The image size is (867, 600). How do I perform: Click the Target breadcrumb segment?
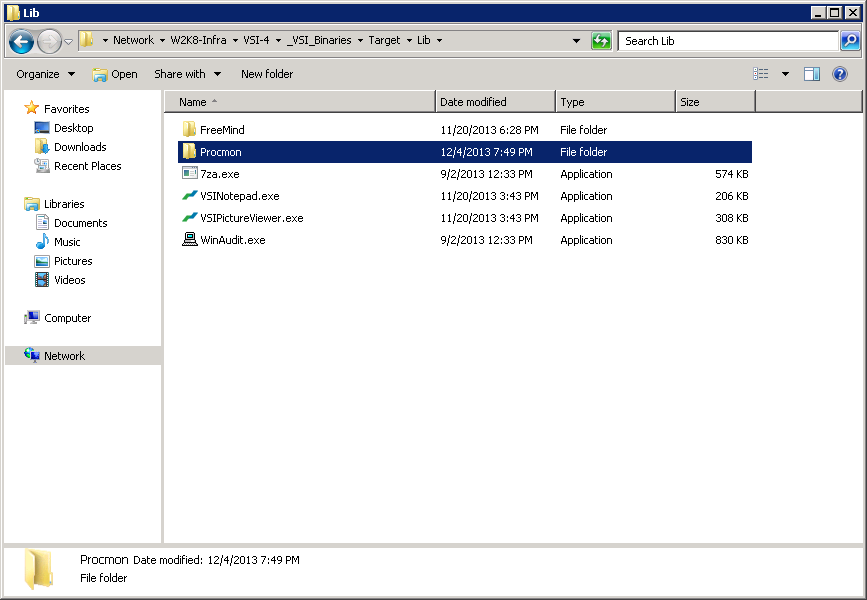pyautogui.click(x=384, y=40)
